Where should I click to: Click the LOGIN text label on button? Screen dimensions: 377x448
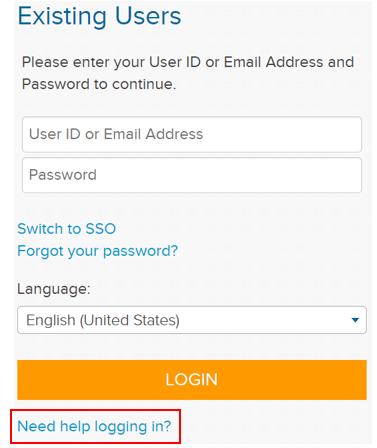(192, 380)
